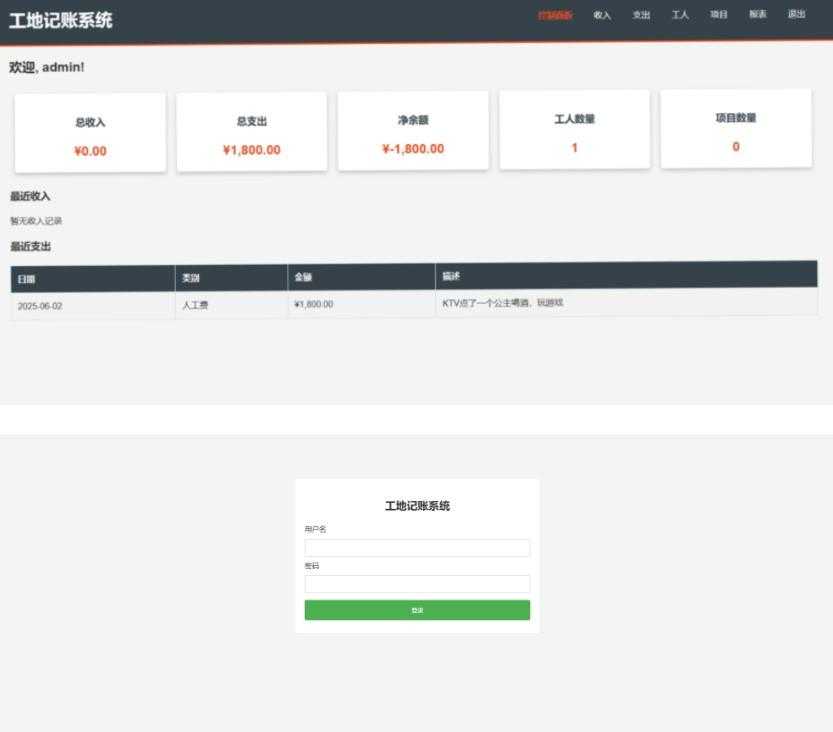Click the 金额 amount column header

coord(303,277)
